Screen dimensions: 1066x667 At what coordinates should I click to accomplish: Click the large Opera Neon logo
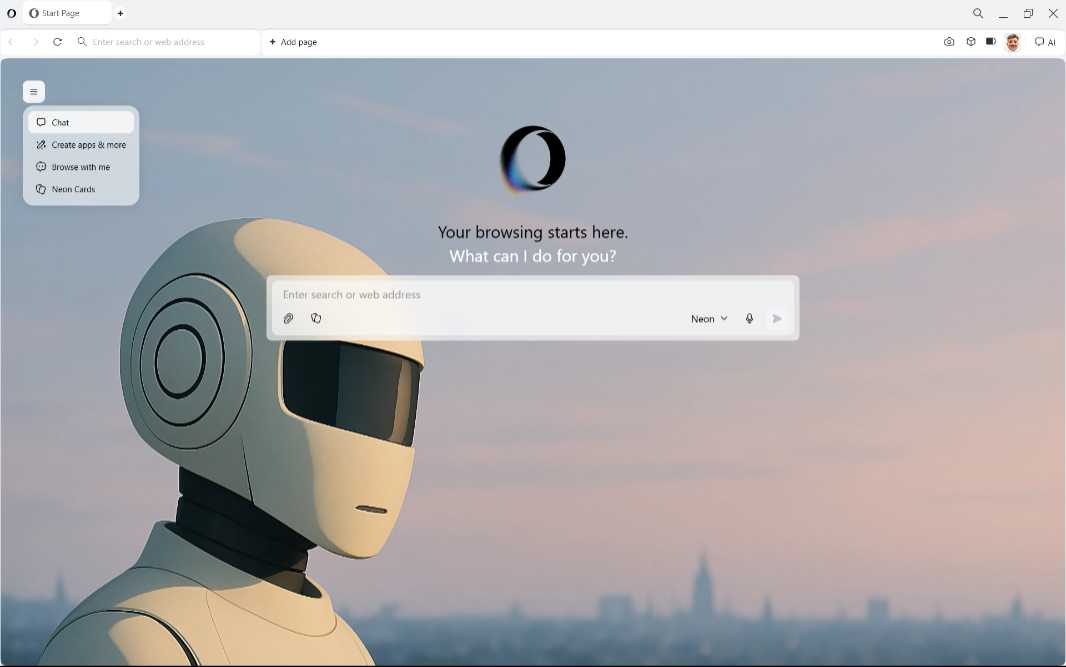coord(532,158)
